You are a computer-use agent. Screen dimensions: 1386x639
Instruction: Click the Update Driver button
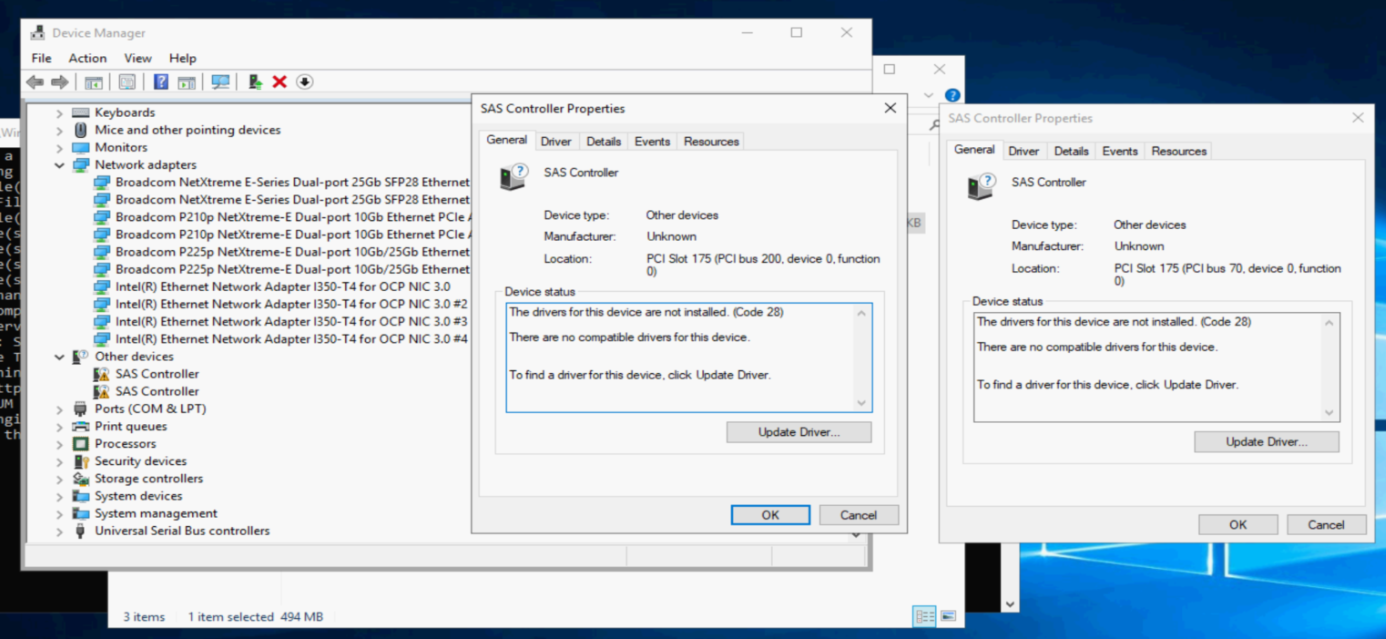click(x=798, y=431)
